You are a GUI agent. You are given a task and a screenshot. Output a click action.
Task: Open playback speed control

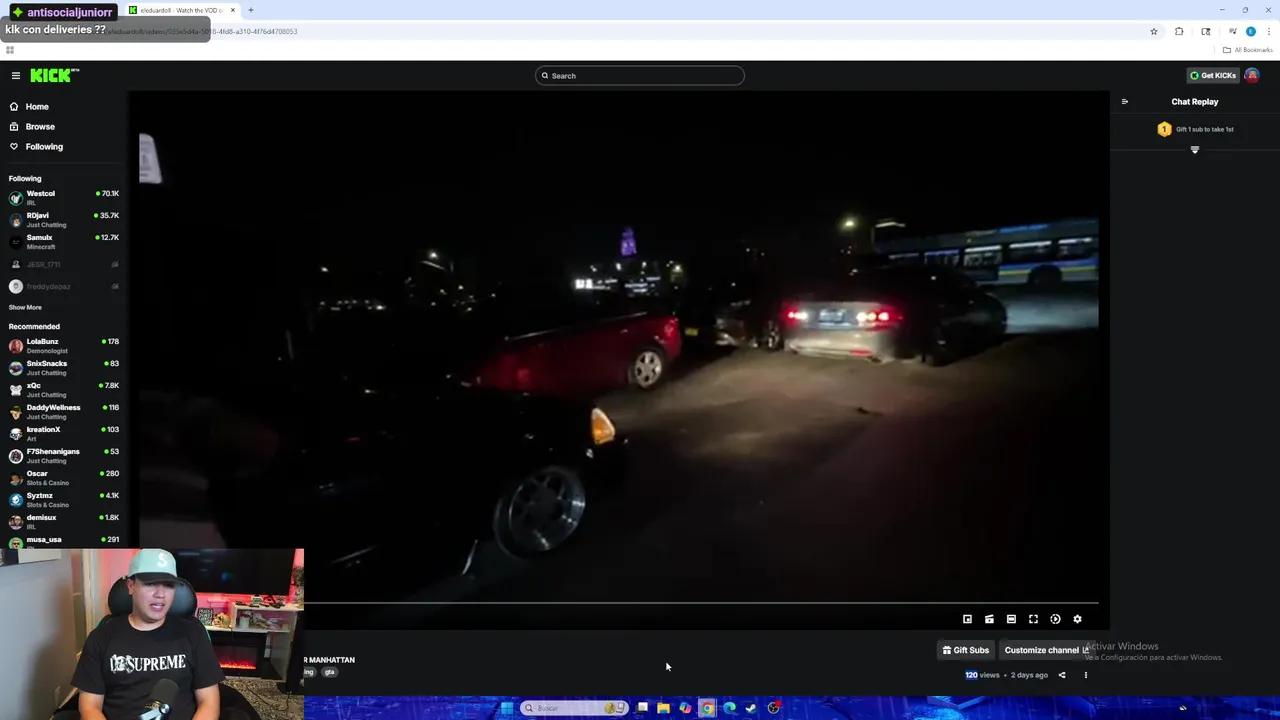coord(1055,619)
